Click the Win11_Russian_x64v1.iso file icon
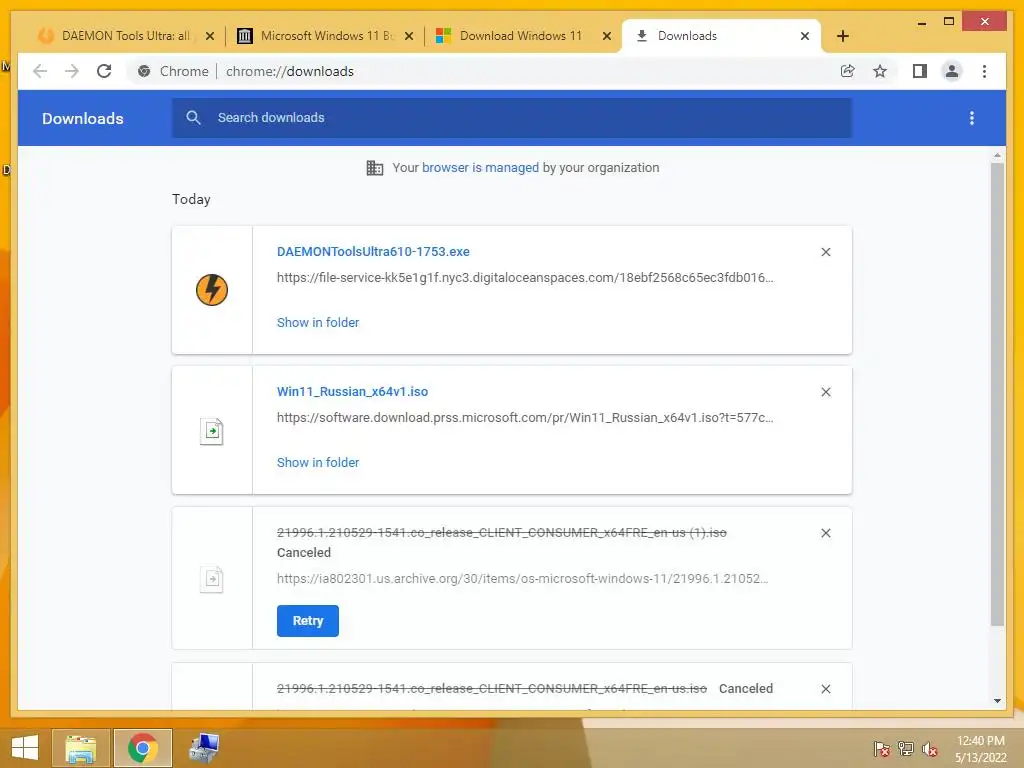This screenshot has height=768, width=1024. tap(212, 431)
